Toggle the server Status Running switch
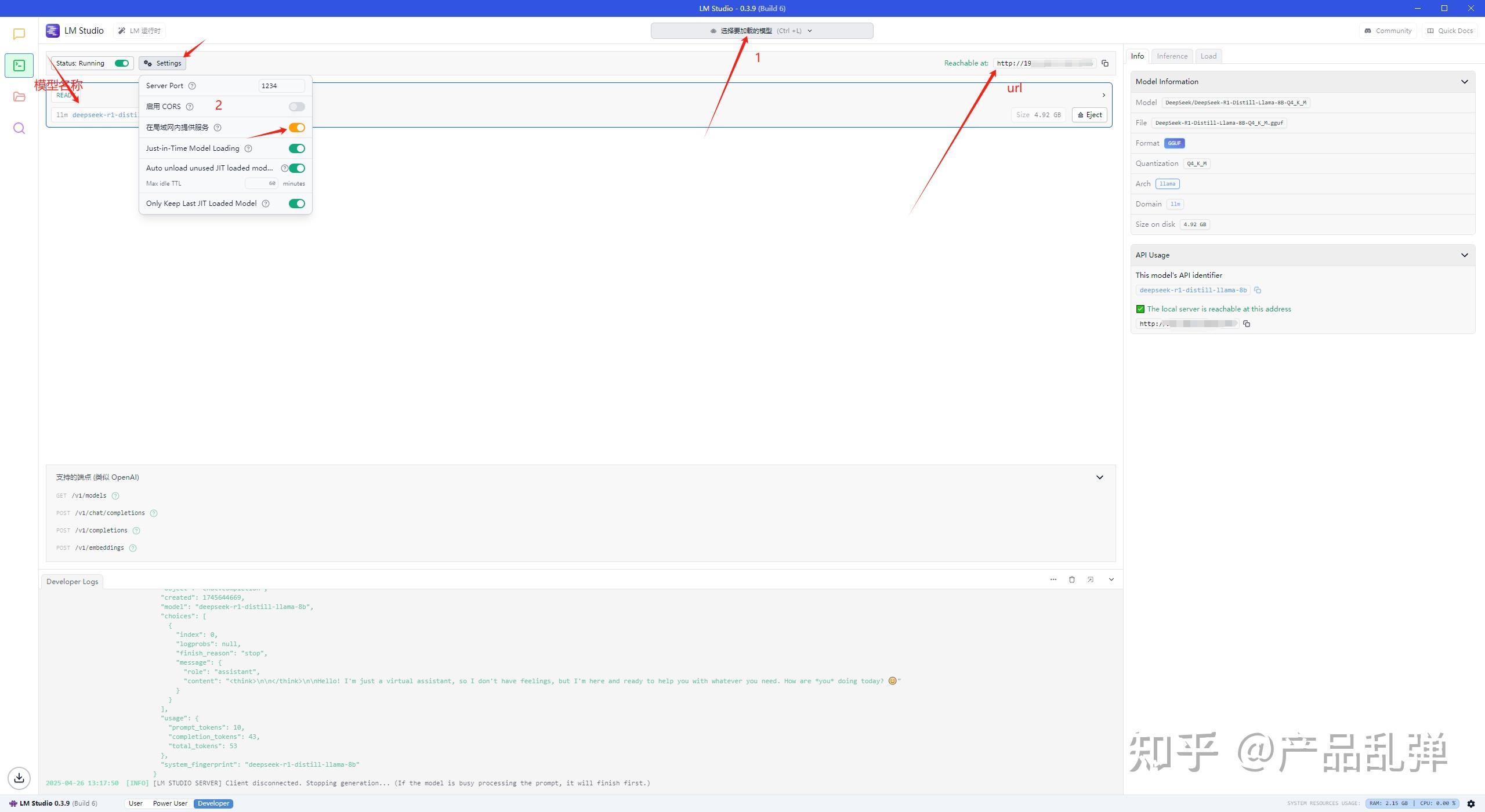This screenshot has height=812, width=1485. click(122, 63)
